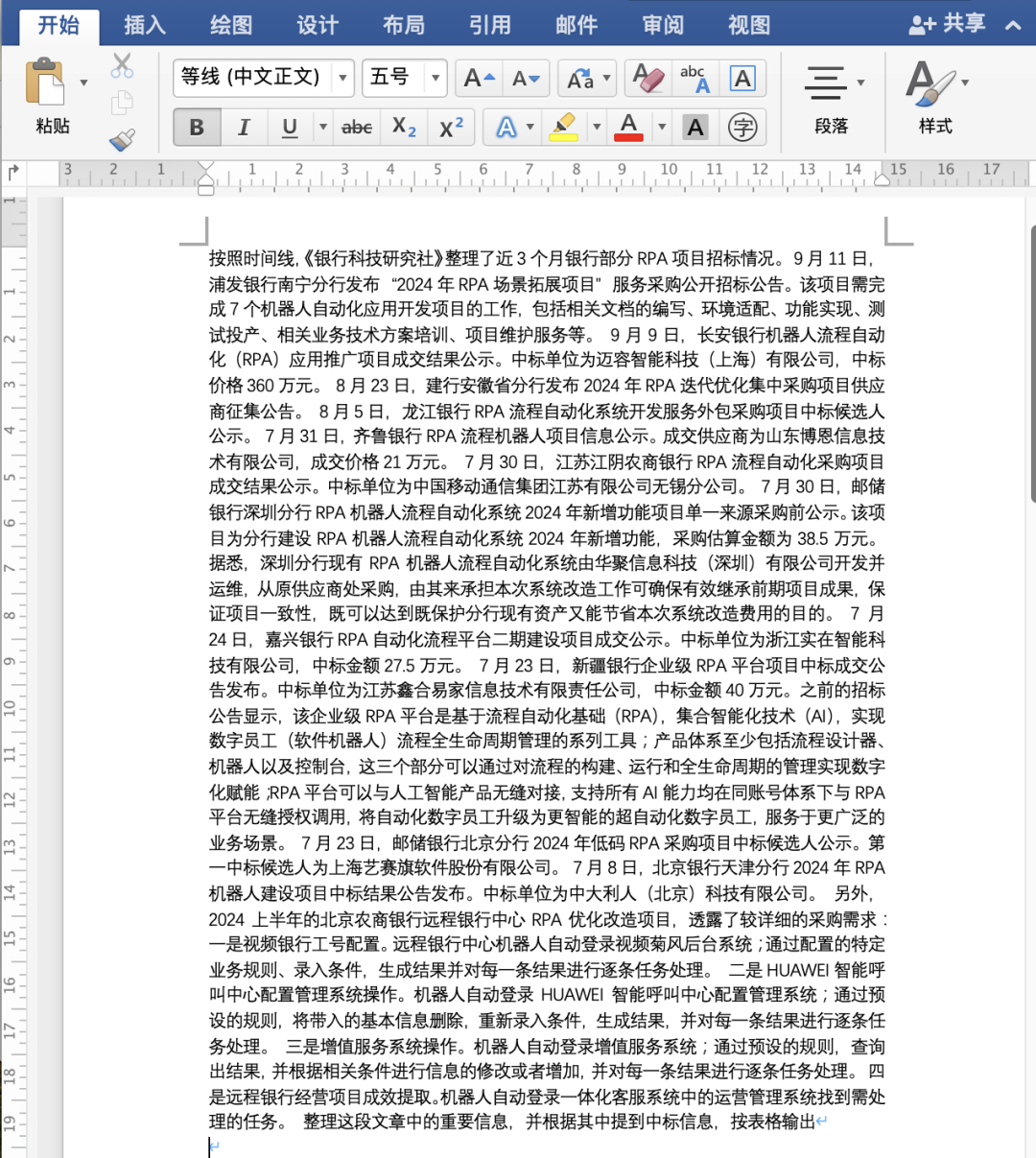Click the enclosed character 字 icon
The image size is (1036, 1158).
click(x=742, y=127)
